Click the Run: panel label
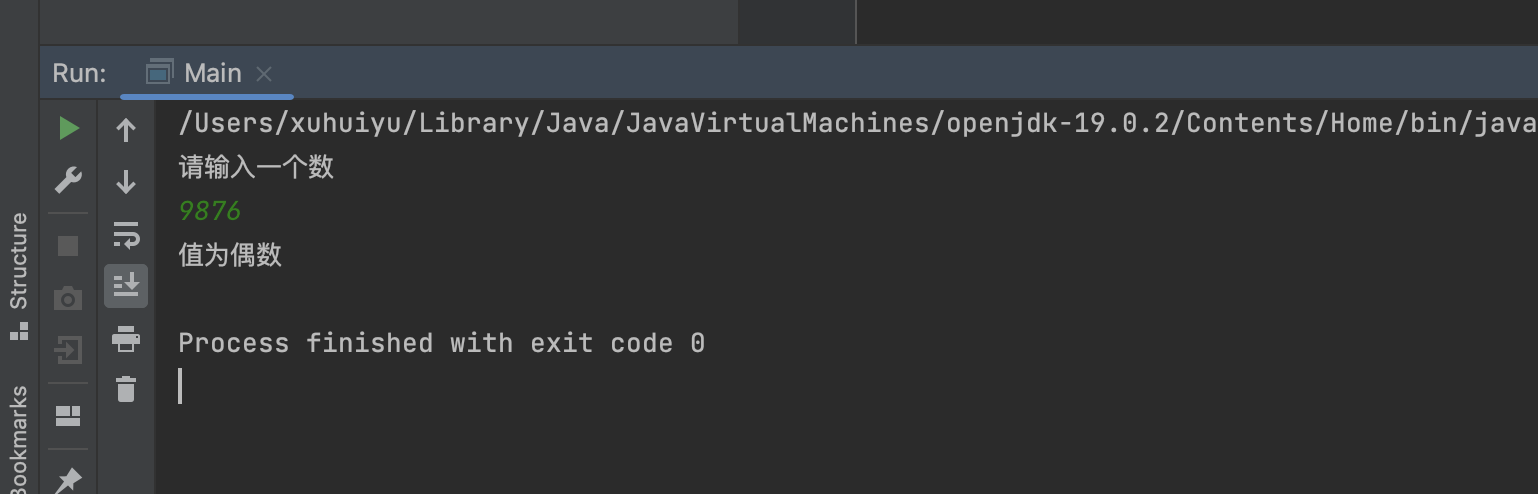 79,73
